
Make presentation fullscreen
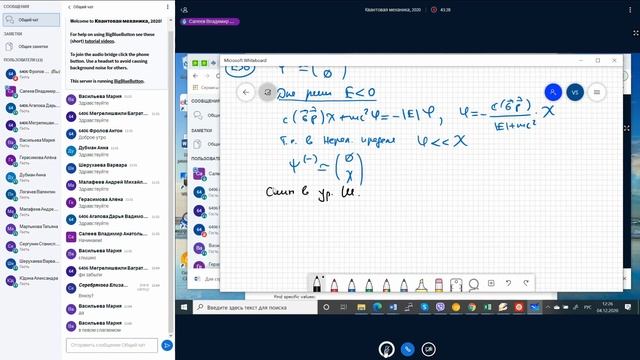coord(635,33)
